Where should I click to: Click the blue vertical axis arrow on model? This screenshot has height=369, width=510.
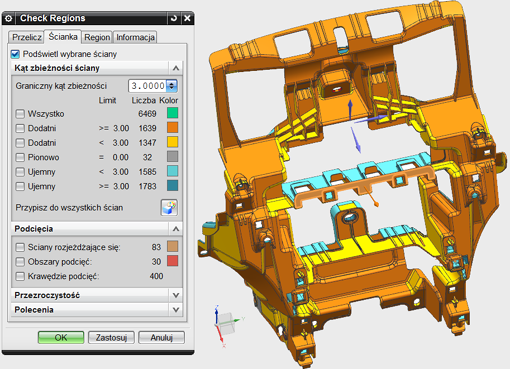click(x=350, y=109)
